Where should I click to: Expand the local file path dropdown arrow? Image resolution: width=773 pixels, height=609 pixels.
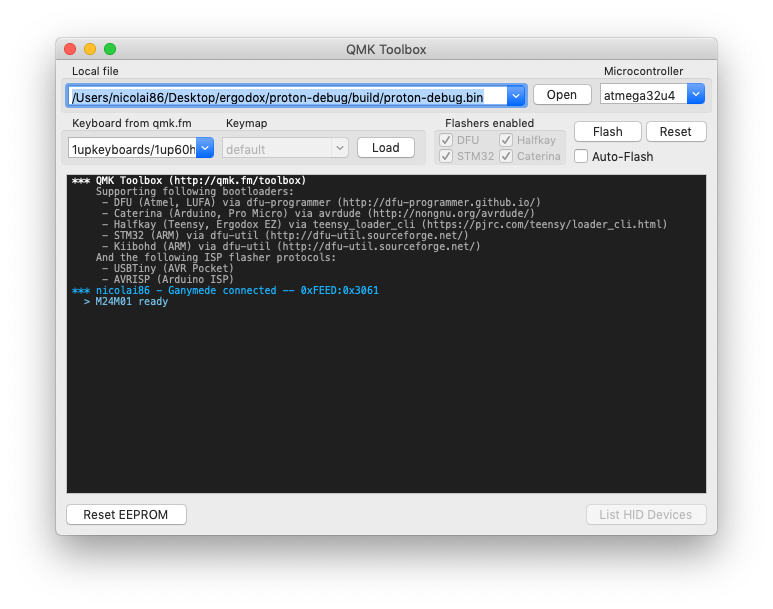516,96
